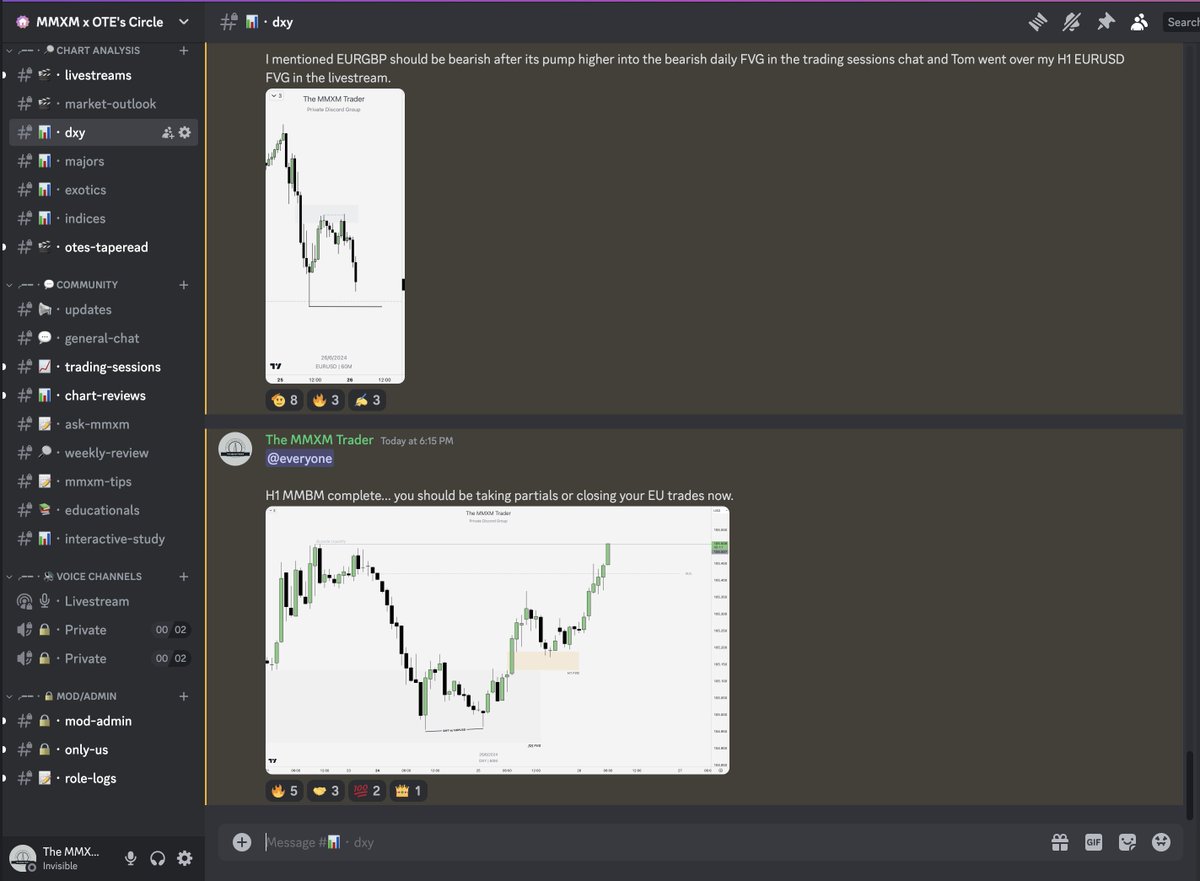1200x881 pixels.
Task: Open the GIF picker
Action: pos(1094,842)
